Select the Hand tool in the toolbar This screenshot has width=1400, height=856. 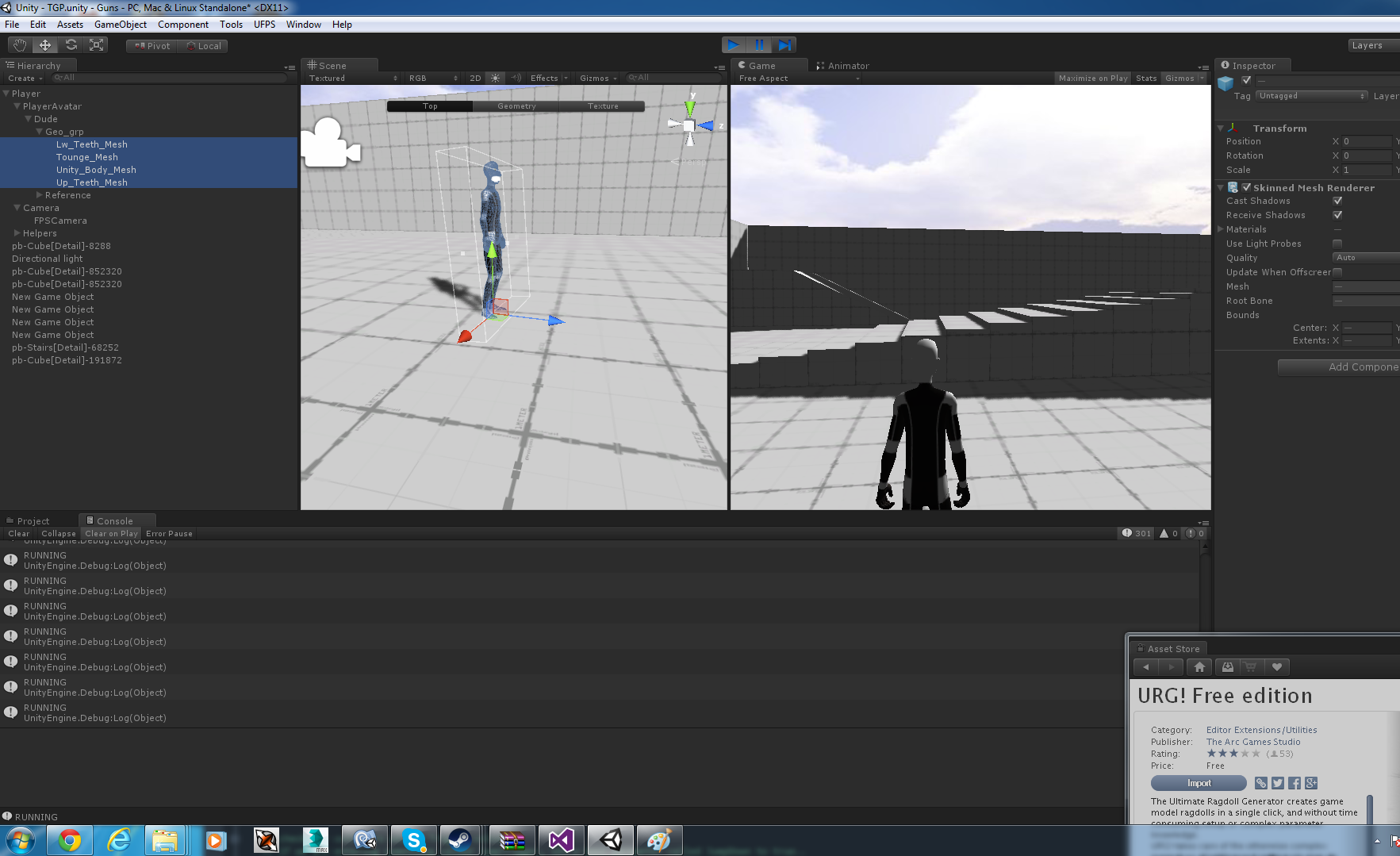(20, 45)
